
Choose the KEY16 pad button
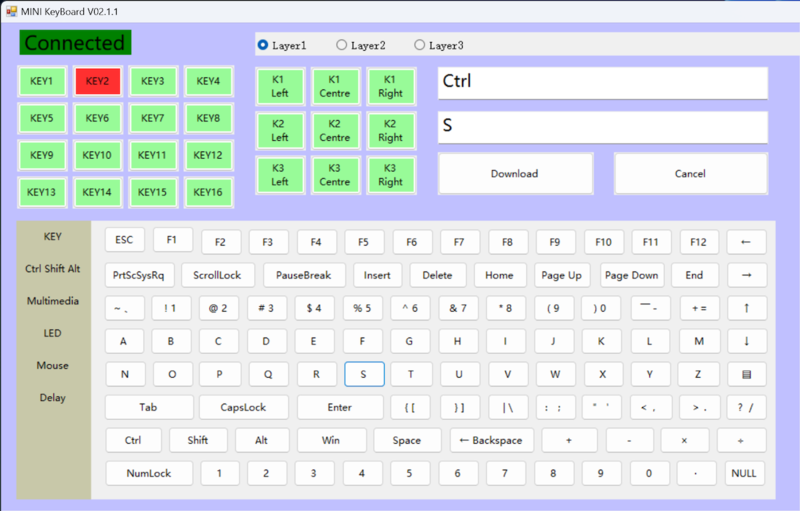click(208, 192)
